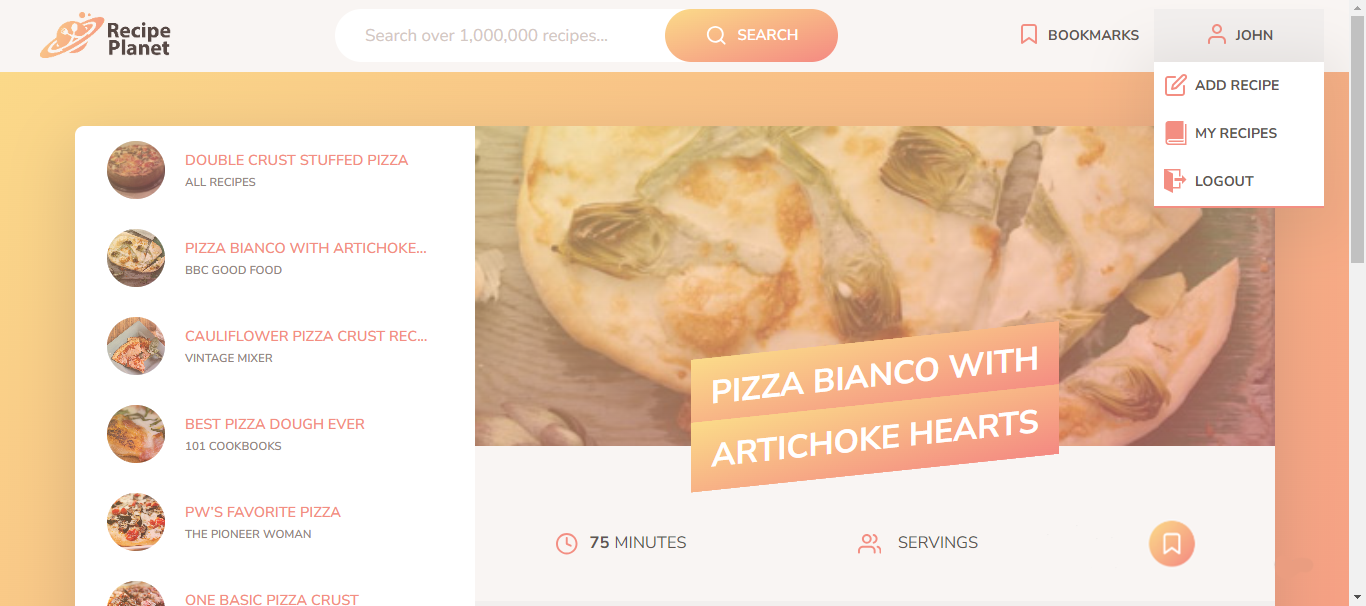Open the BOOKMARKS dropdown in header
The image size is (1366, 606).
tap(1079, 36)
